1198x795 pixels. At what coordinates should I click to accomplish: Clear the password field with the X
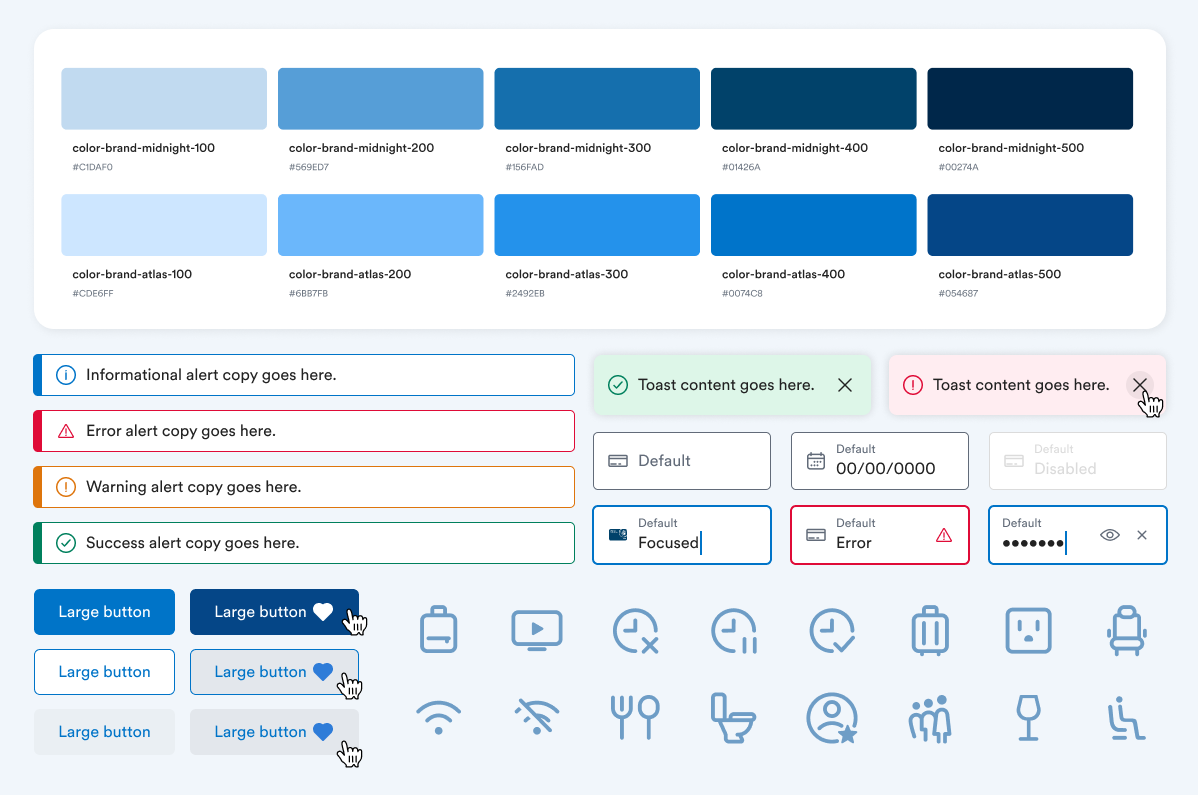coord(1142,535)
